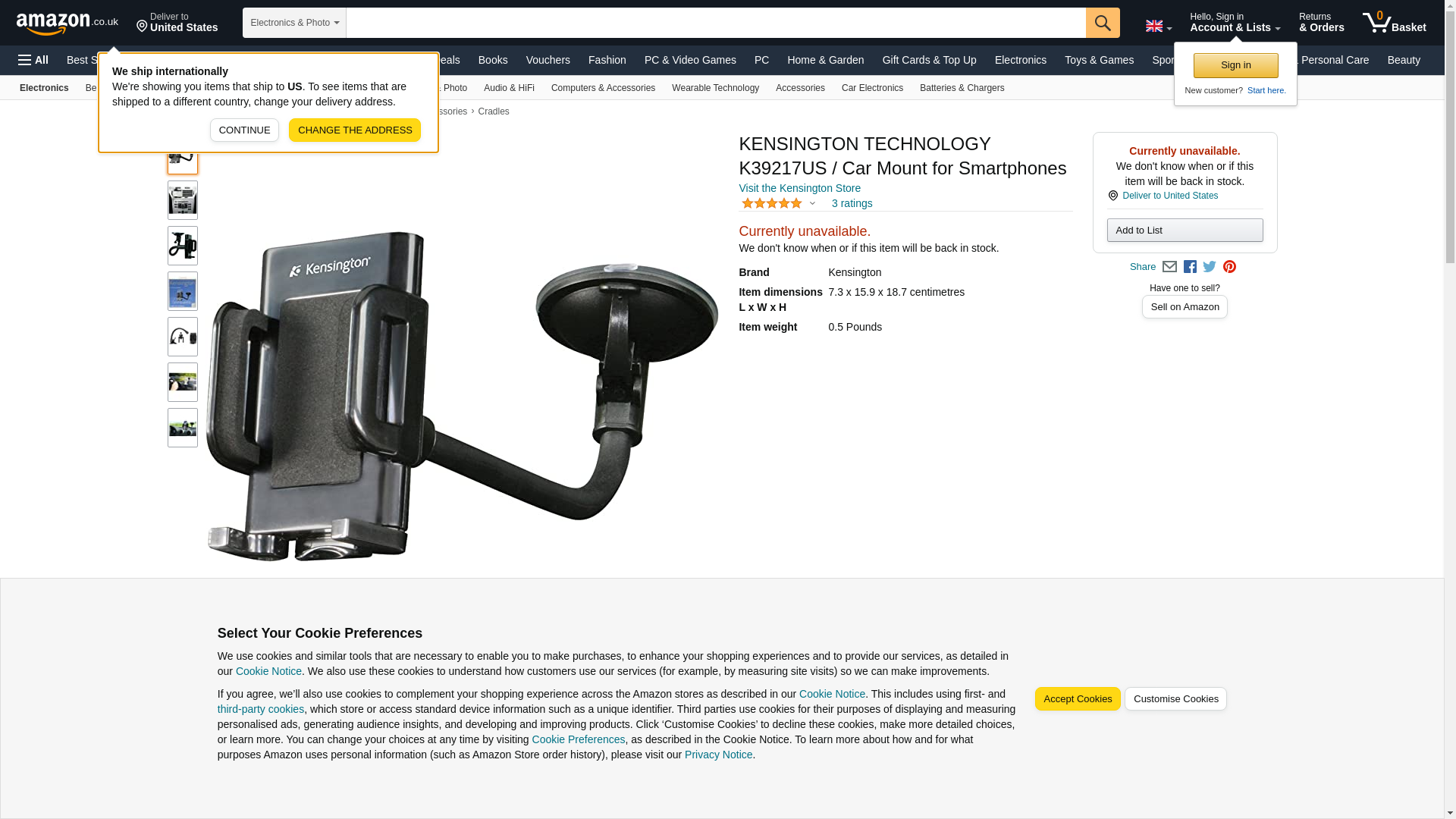
Task: Select the second product thumbnail image
Action: click(183, 200)
